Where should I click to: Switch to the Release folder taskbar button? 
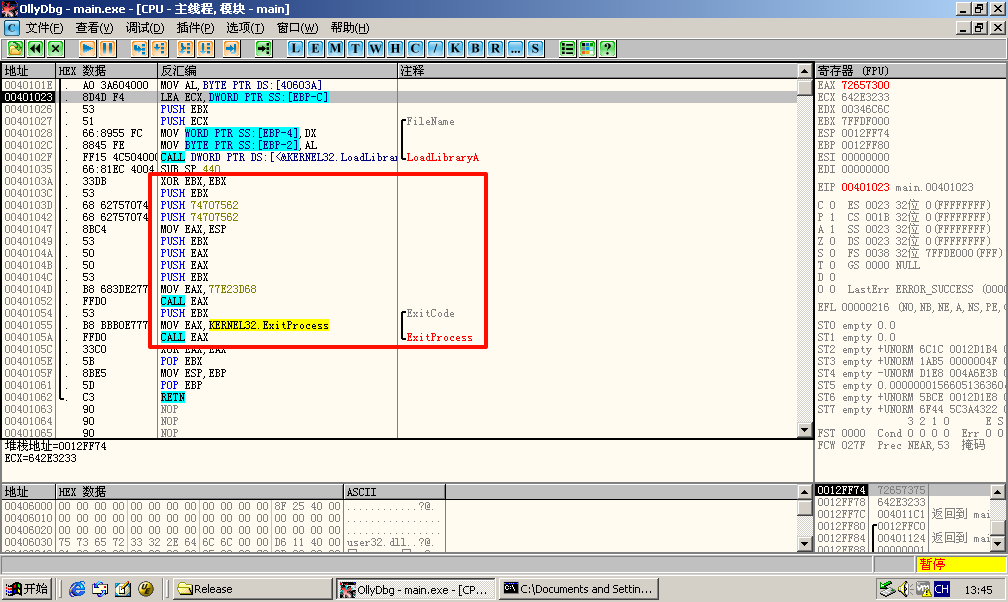click(x=252, y=588)
